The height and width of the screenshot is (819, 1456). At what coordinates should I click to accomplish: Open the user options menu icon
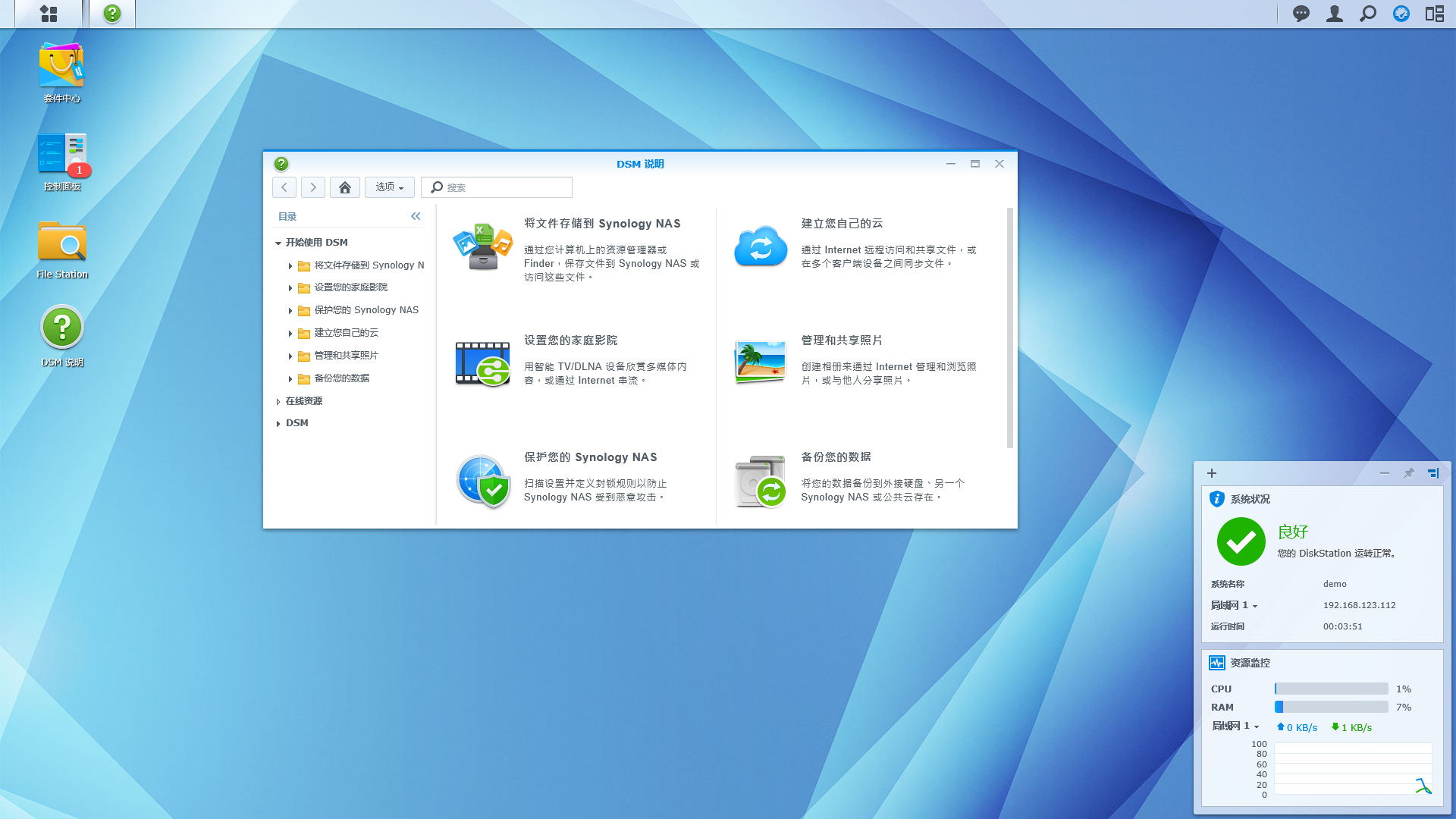1334,13
